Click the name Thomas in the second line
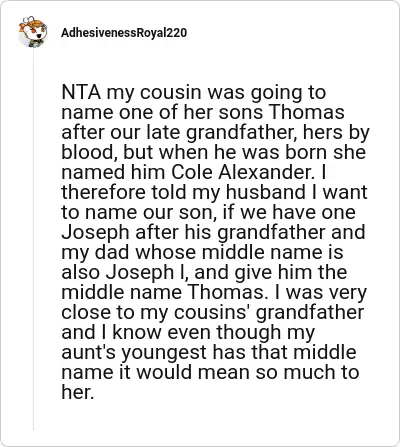The width and height of the screenshot is (400, 447). 306,112
